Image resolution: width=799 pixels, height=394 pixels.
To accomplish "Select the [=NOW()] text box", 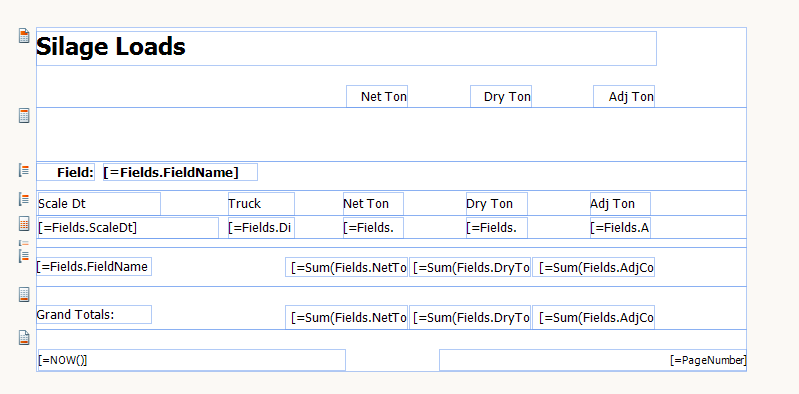I will click(x=192, y=360).
